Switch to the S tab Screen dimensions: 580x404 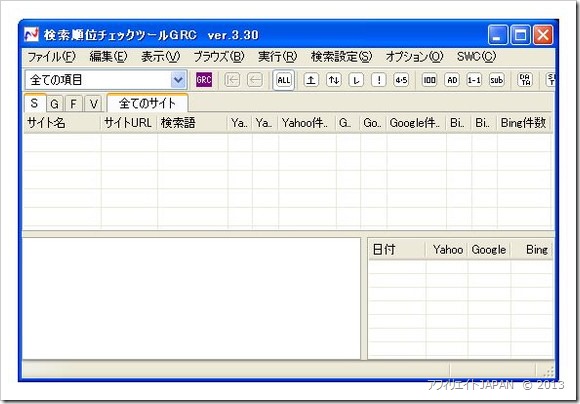(35, 103)
